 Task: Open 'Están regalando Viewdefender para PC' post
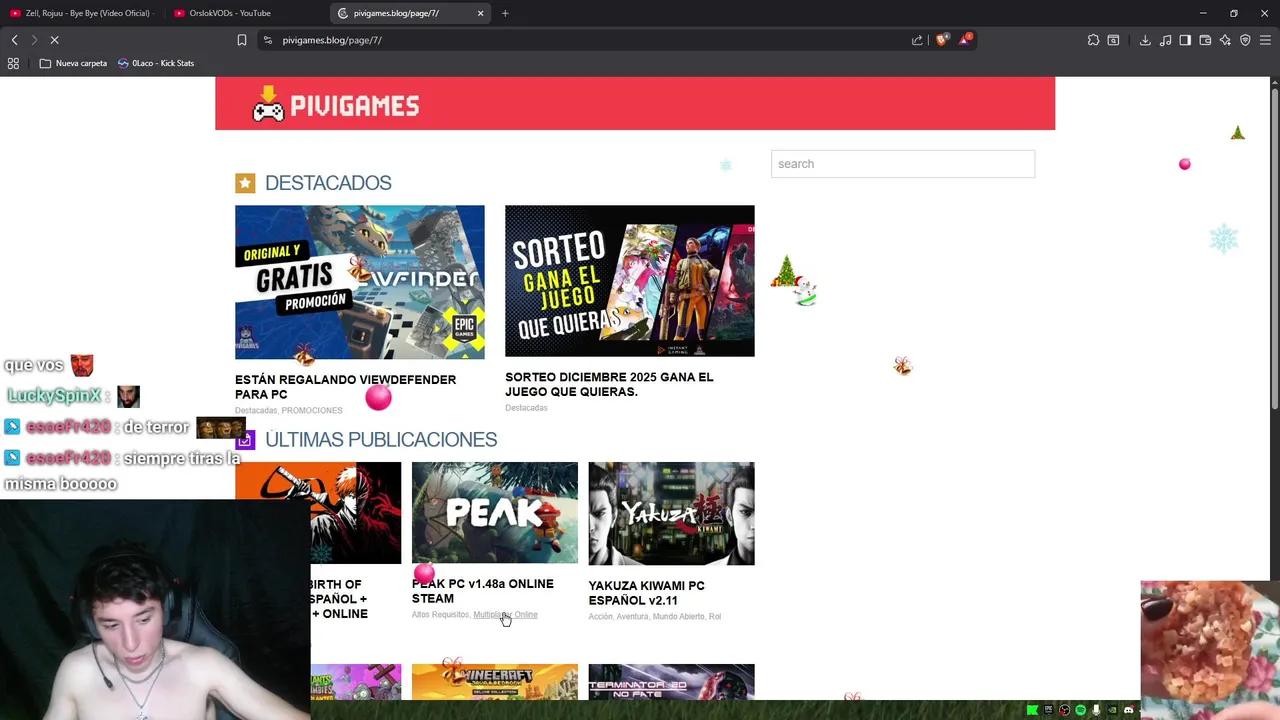[x=345, y=387]
